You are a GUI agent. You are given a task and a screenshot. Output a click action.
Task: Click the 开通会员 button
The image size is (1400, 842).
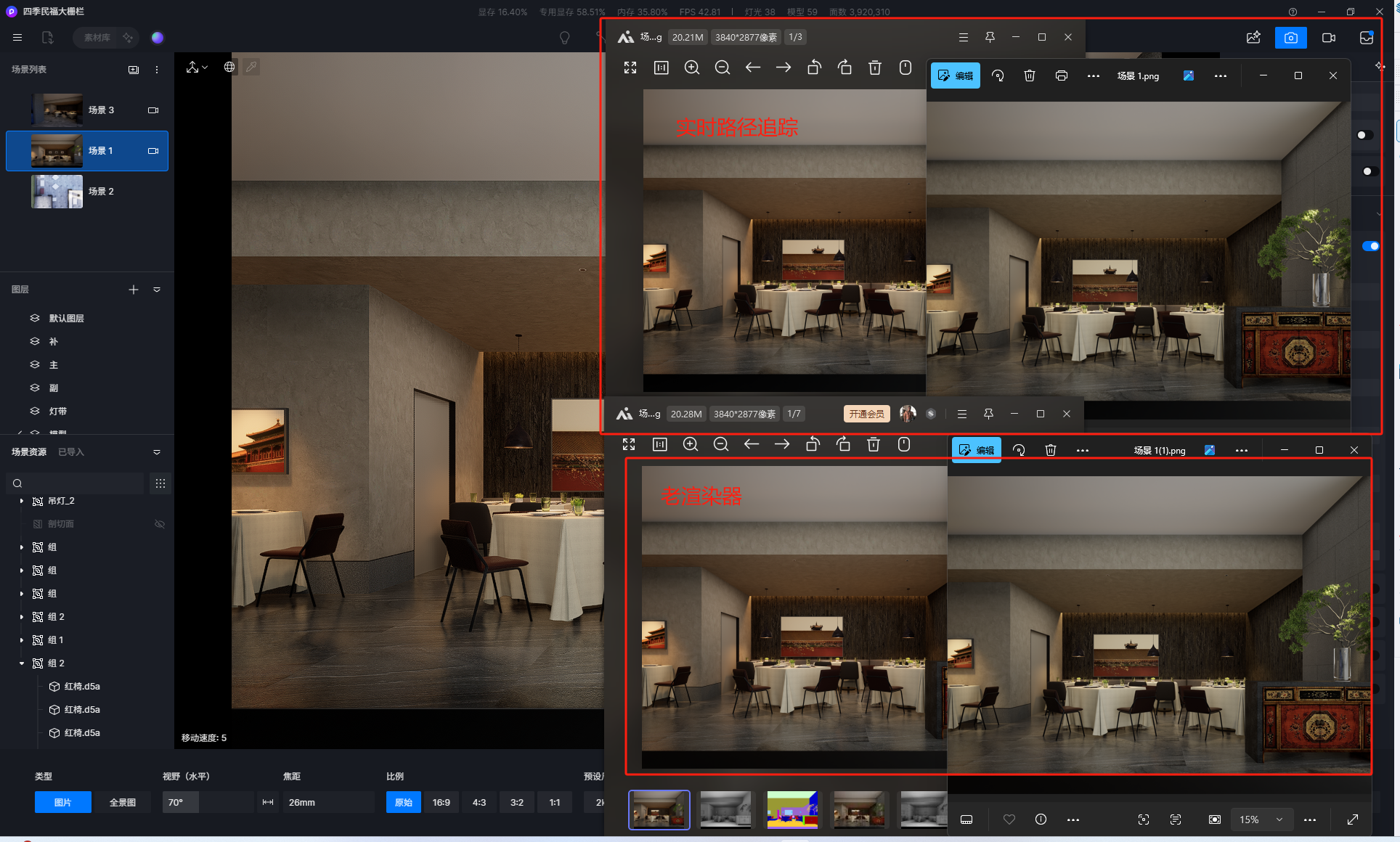pos(866,414)
